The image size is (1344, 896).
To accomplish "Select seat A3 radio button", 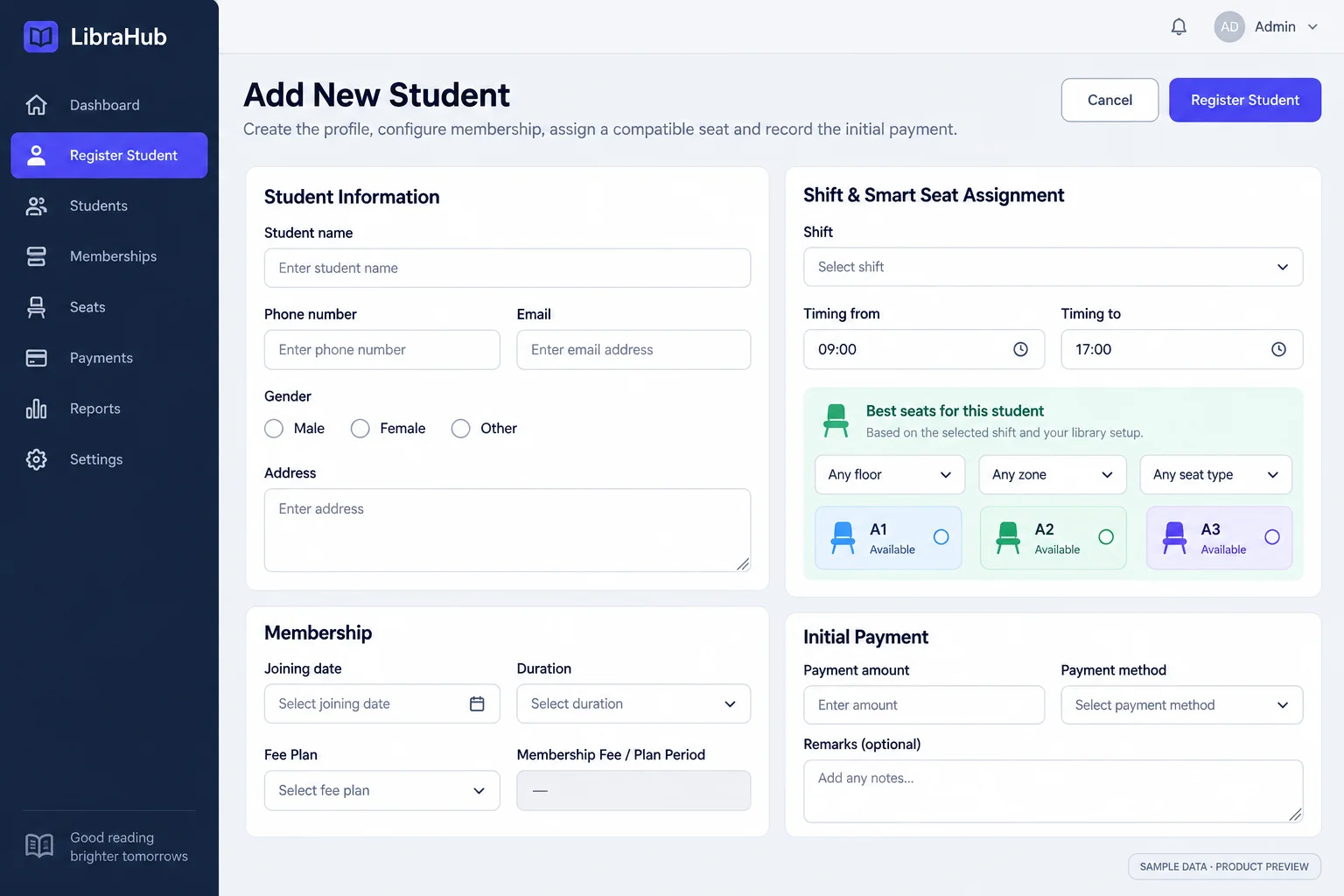I will pos(1272,537).
